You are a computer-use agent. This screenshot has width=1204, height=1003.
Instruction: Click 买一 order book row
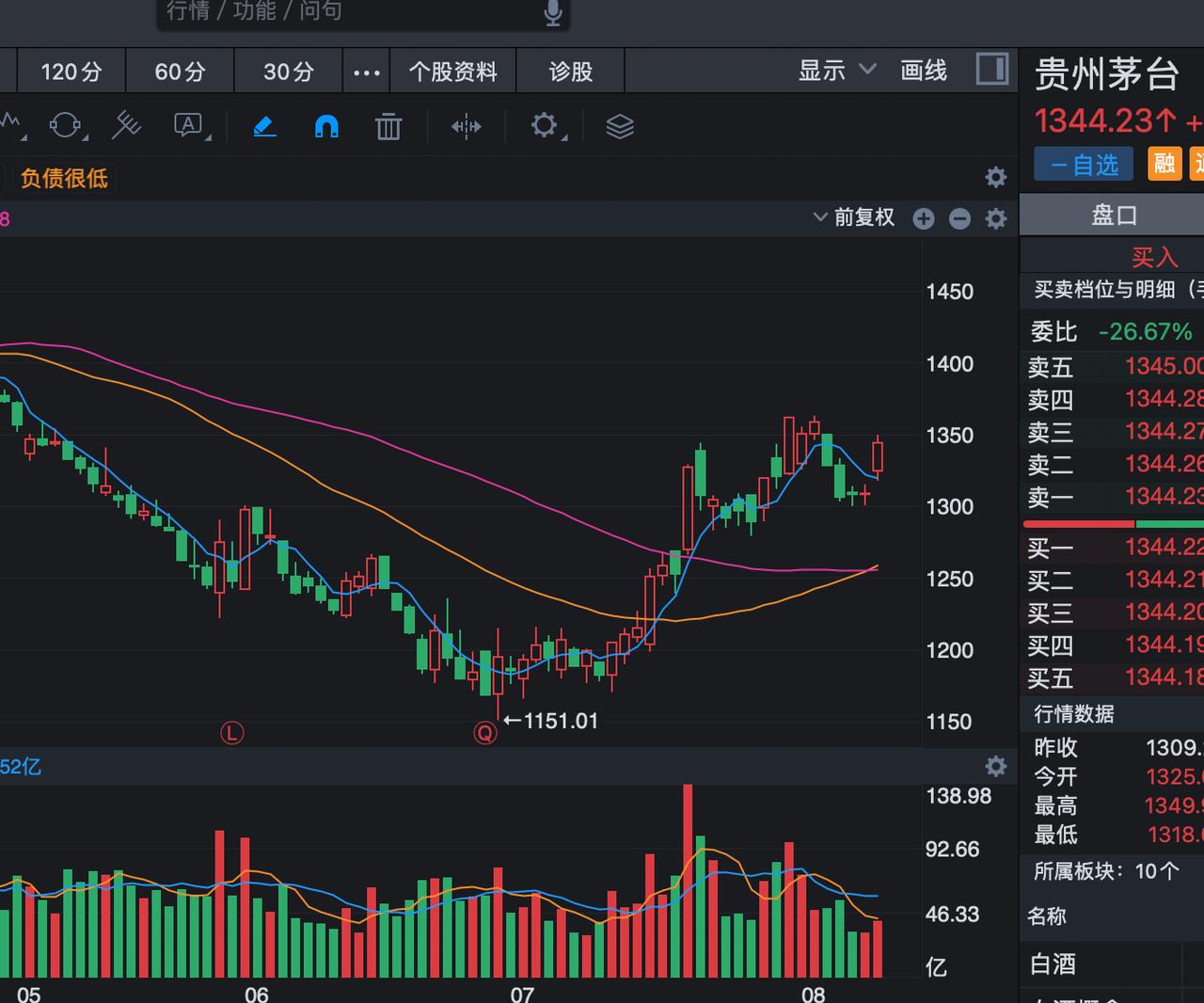pos(1113,547)
